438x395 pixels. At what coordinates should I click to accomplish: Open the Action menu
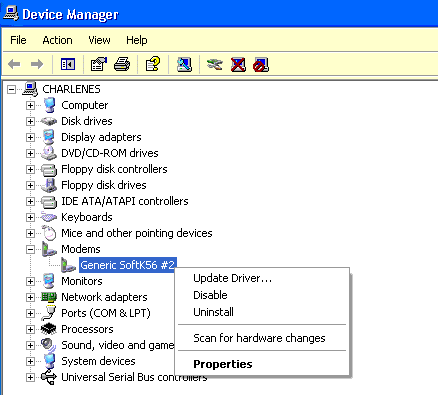pyautogui.click(x=57, y=40)
